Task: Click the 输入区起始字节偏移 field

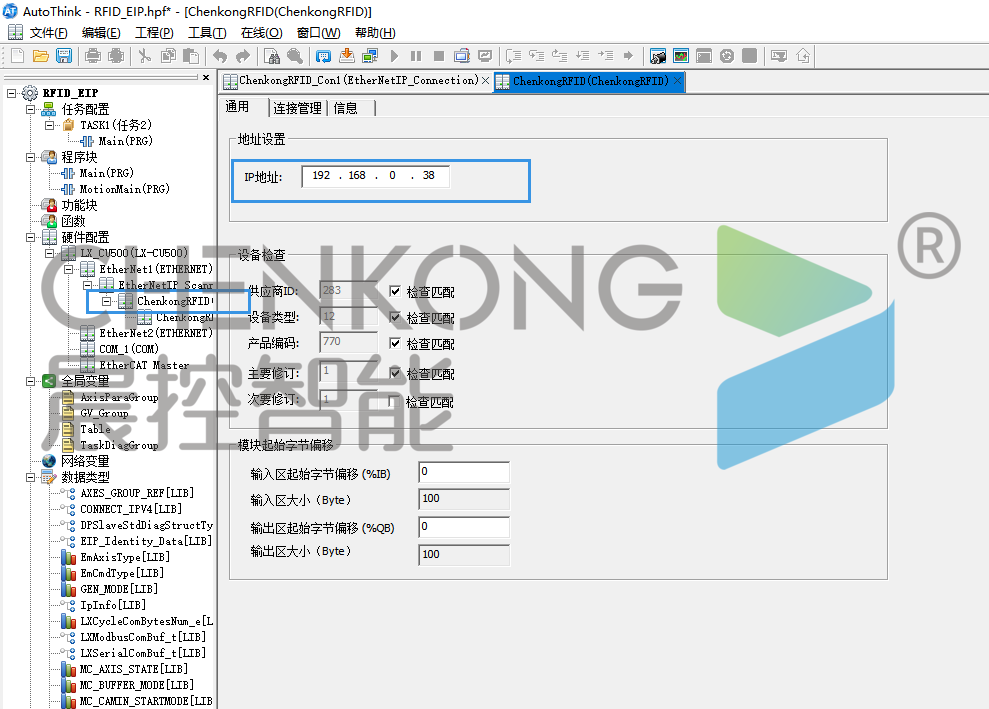Action: [464, 472]
